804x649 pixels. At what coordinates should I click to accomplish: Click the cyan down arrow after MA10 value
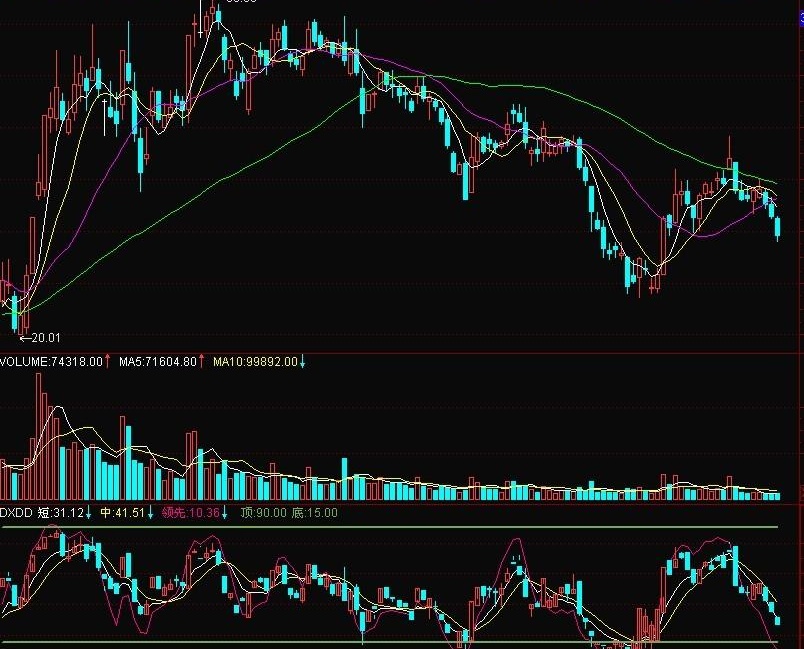[x=303, y=362]
